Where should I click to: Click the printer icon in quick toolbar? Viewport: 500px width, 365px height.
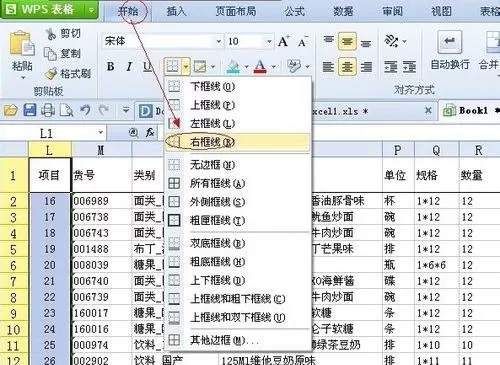48,110
